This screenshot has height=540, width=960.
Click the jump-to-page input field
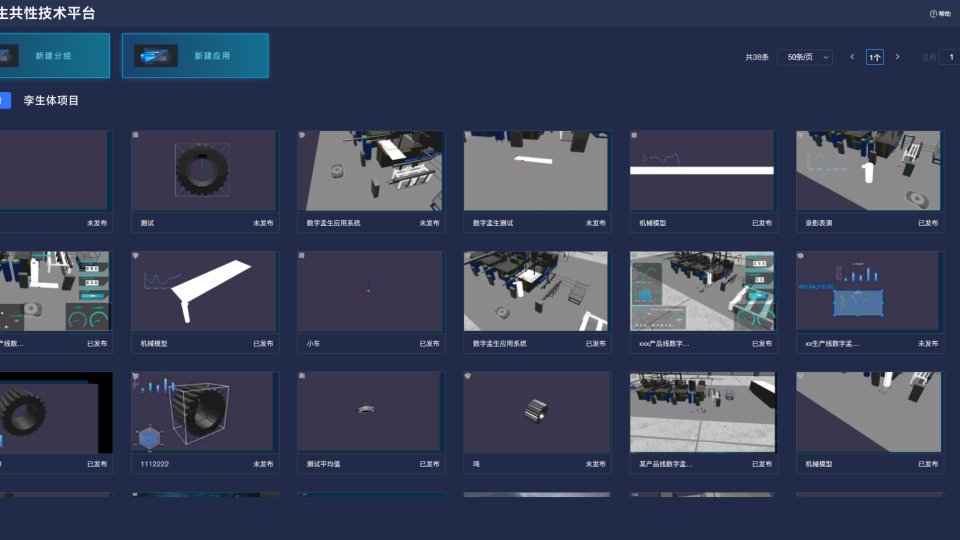point(949,57)
